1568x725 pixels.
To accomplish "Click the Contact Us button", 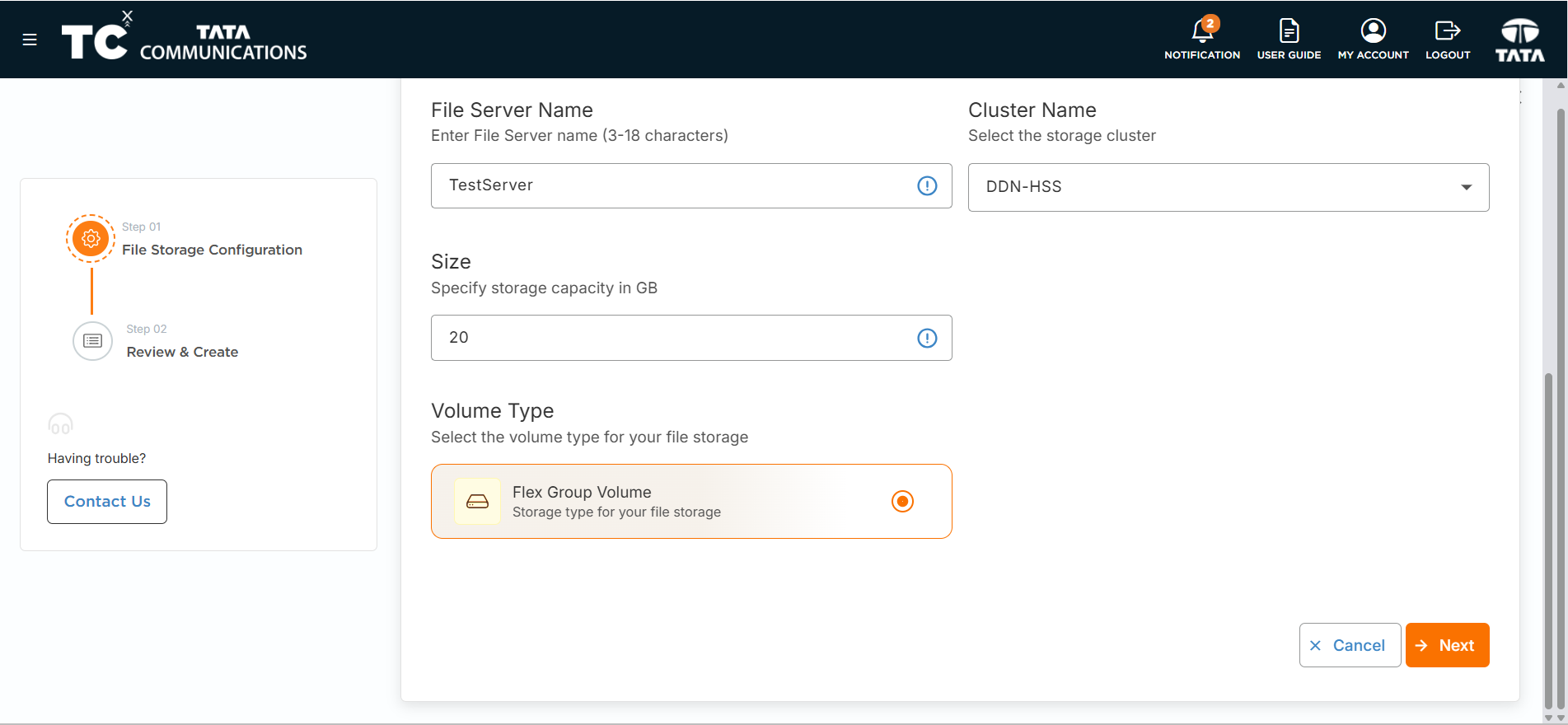I will (x=107, y=502).
